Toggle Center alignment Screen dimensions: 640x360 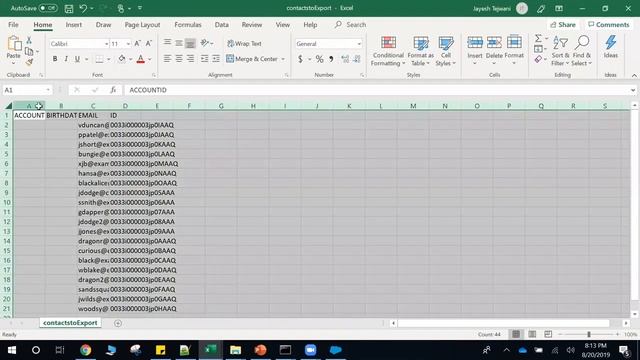179,59
